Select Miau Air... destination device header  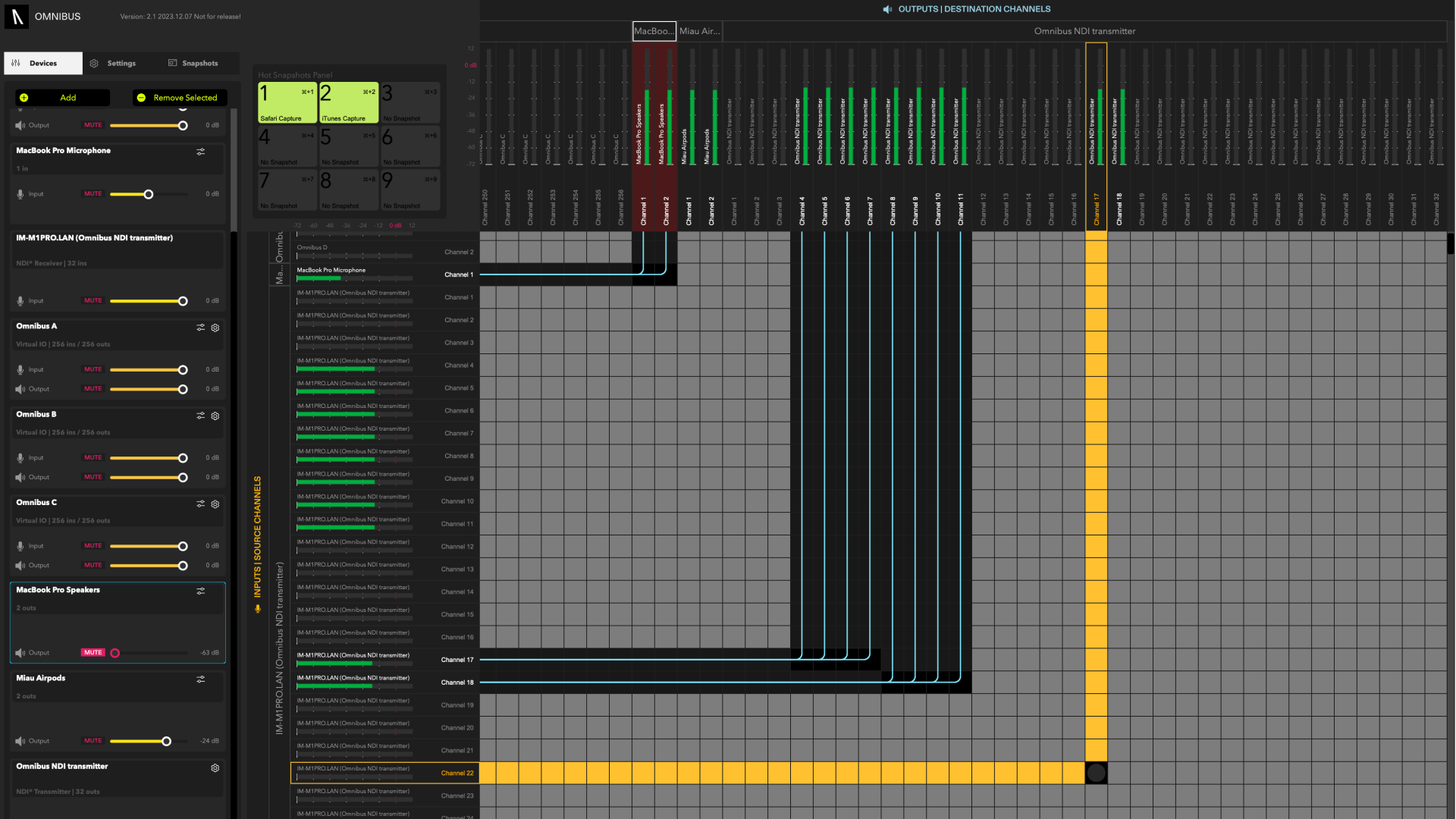700,31
